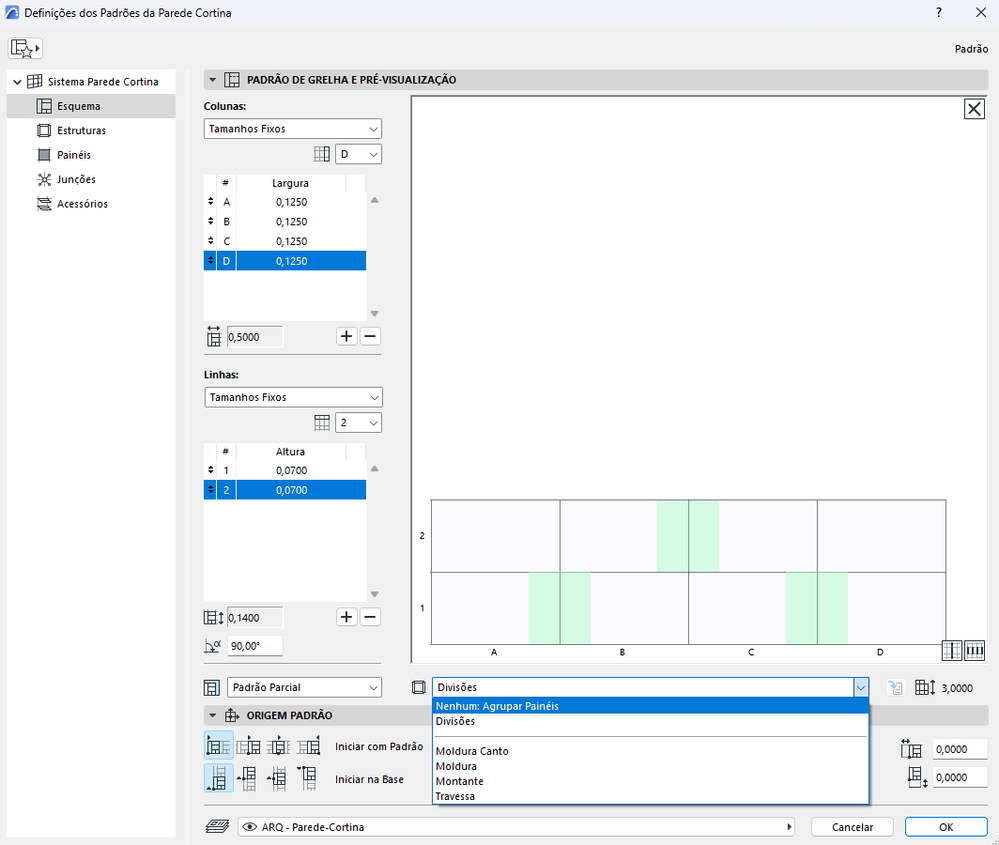Select first Iniciar com Padrão alignment icon
The height and width of the screenshot is (845, 999).
(219, 746)
